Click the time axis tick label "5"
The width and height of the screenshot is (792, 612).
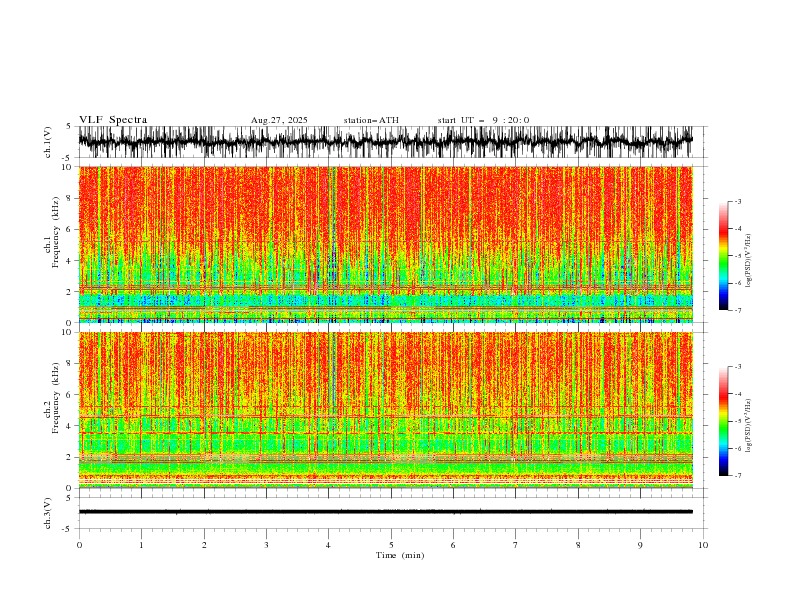[391, 545]
